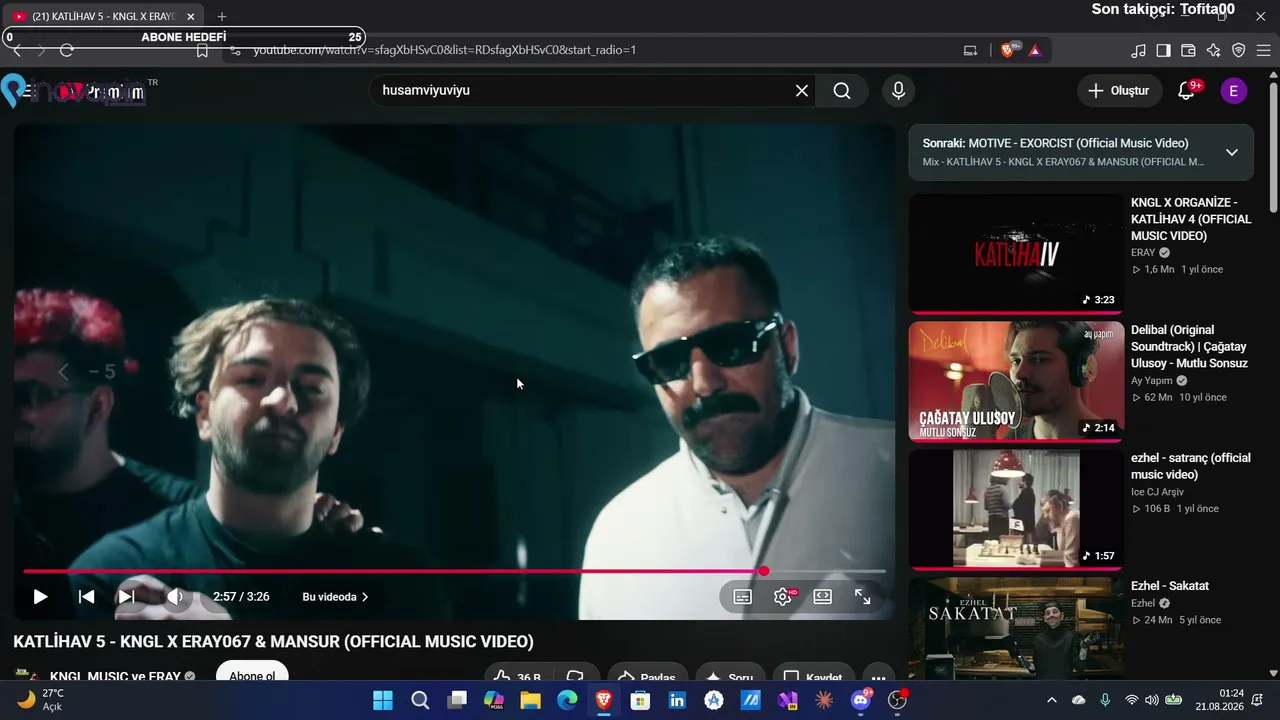Open 'KNGL X ORGANİZE - KATLİHAV 4' video title
1280x720 pixels.
click(x=1191, y=219)
